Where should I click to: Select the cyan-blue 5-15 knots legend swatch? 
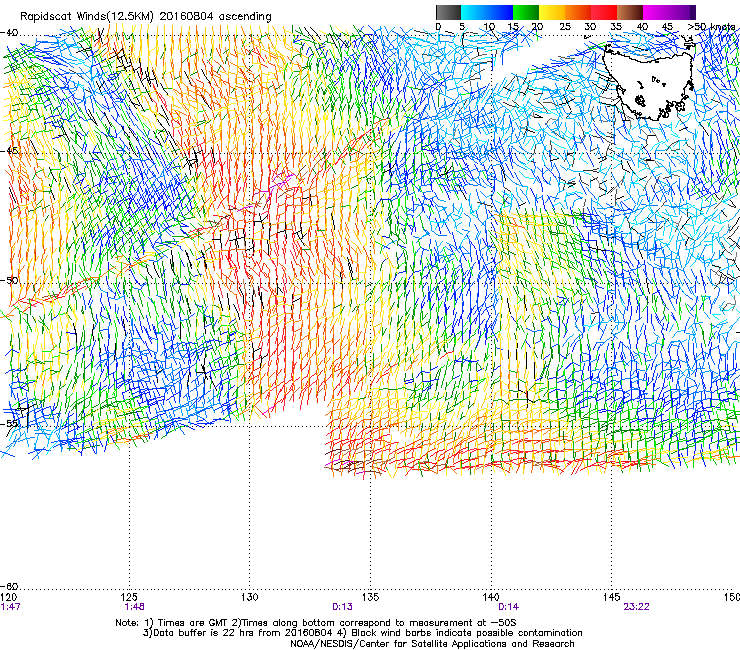[487, 12]
